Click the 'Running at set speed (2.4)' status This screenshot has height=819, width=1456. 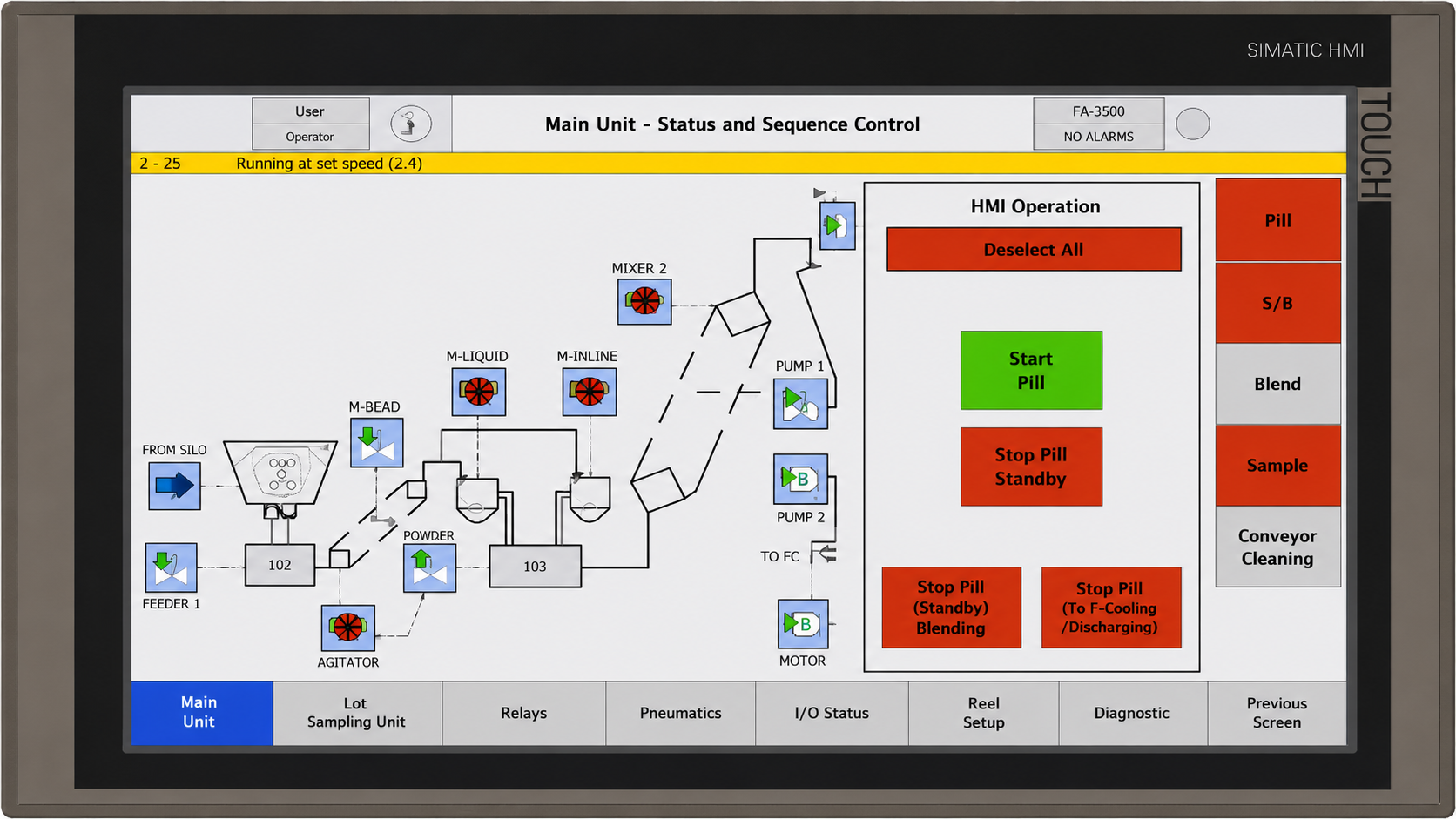tap(329, 164)
